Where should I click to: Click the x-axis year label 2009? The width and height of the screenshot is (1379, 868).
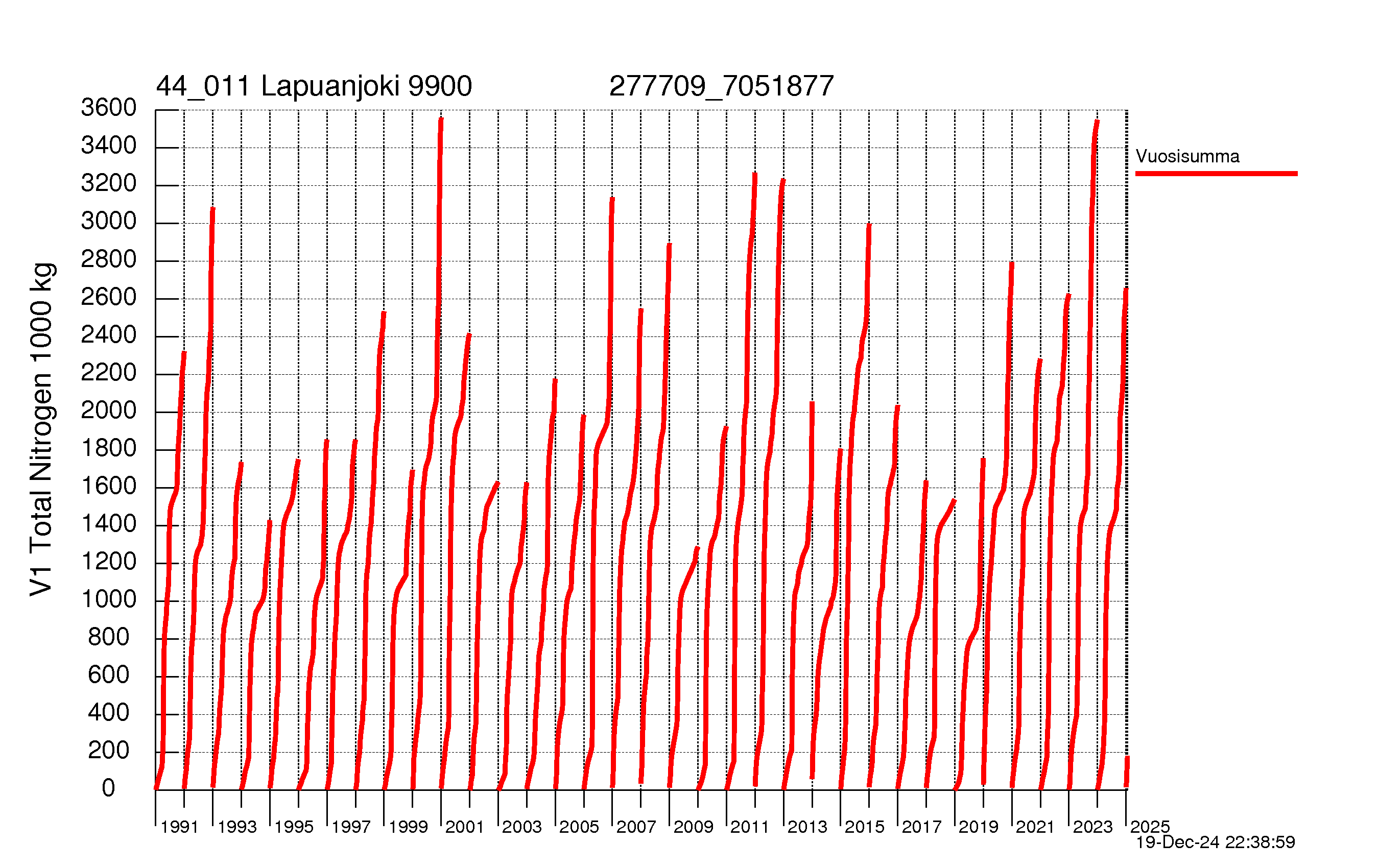tap(693, 827)
